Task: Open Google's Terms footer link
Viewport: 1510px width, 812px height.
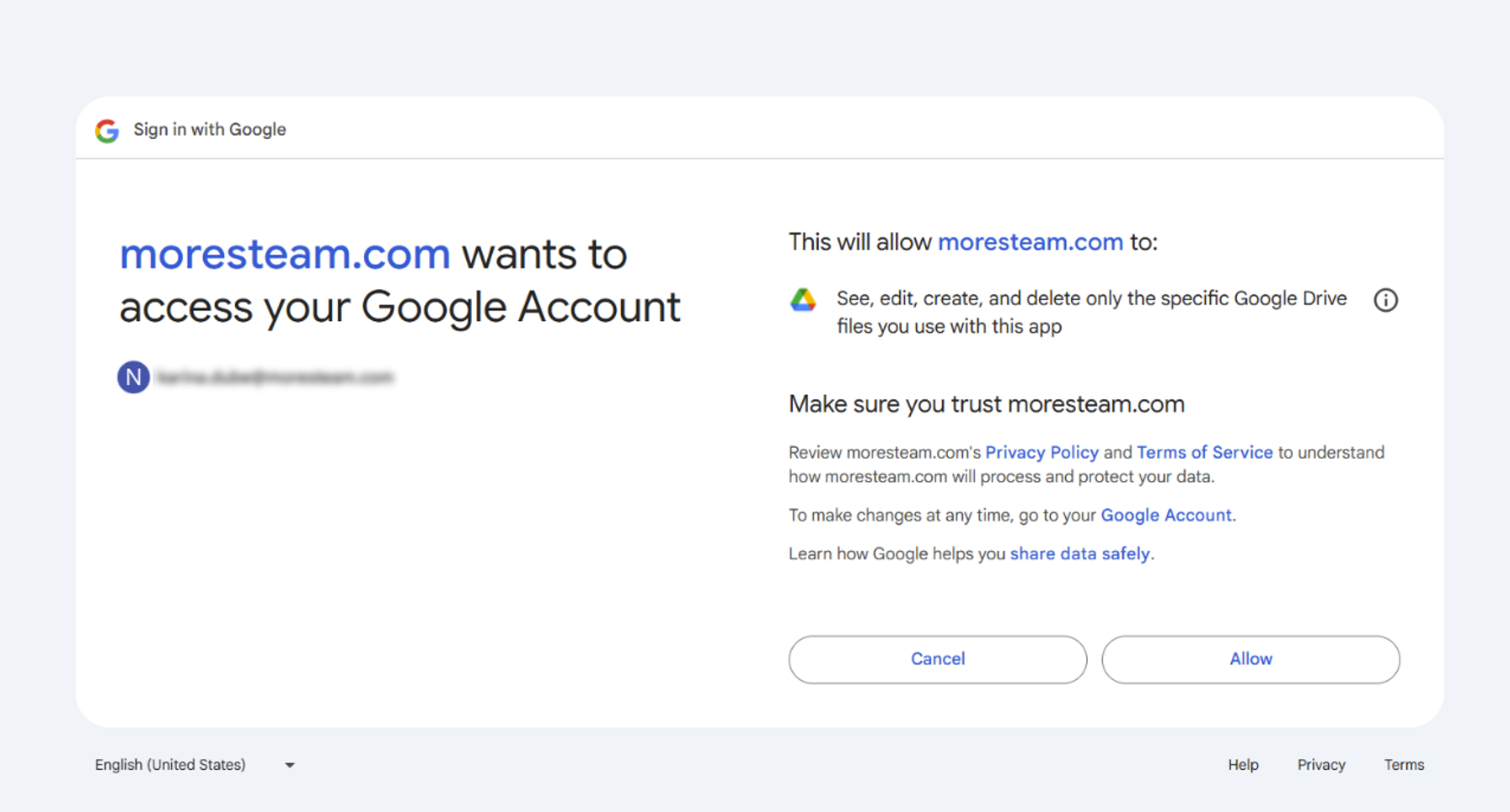Action: point(1404,765)
